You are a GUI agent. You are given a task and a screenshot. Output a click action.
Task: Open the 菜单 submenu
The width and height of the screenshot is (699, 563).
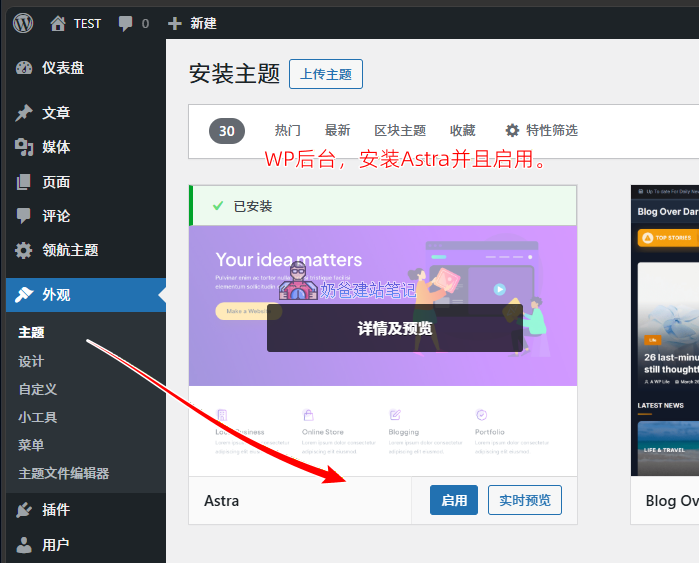tap(31, 445)
